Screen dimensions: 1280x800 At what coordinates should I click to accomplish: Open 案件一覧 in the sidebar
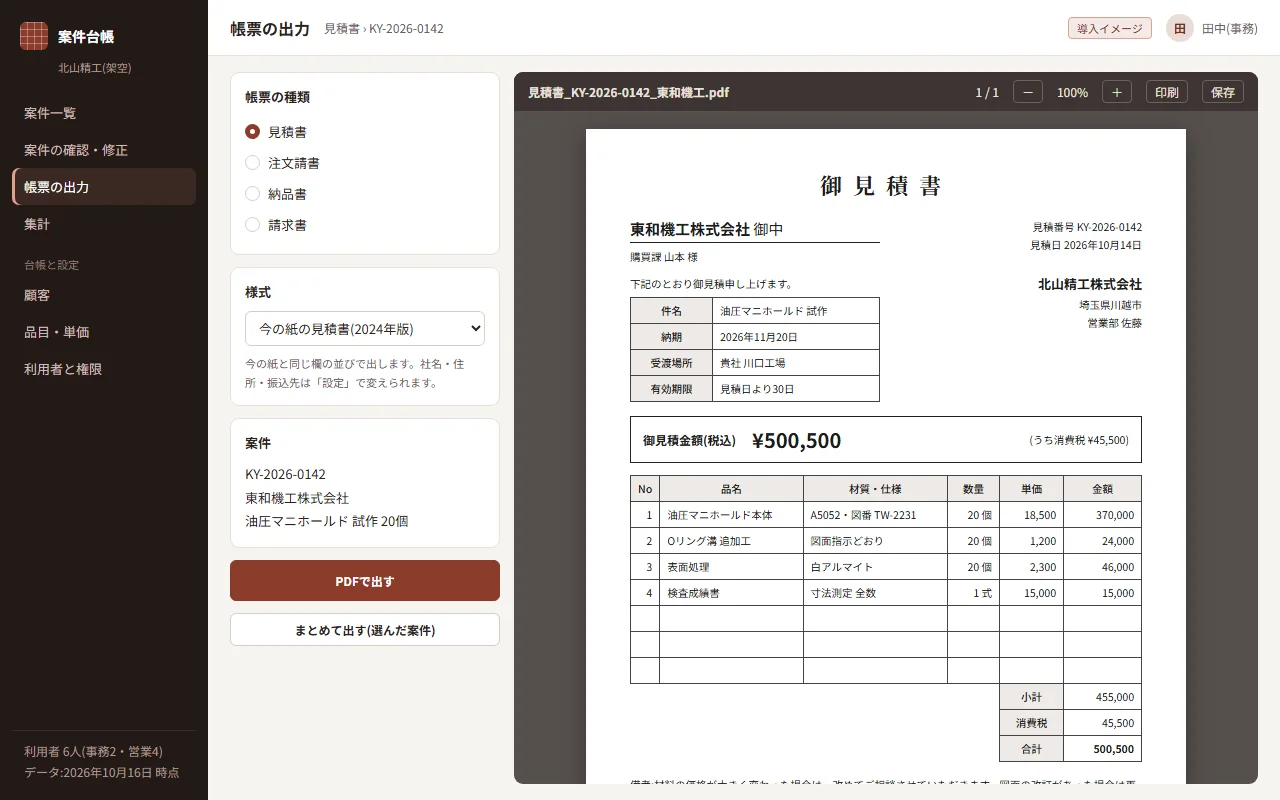104,113
